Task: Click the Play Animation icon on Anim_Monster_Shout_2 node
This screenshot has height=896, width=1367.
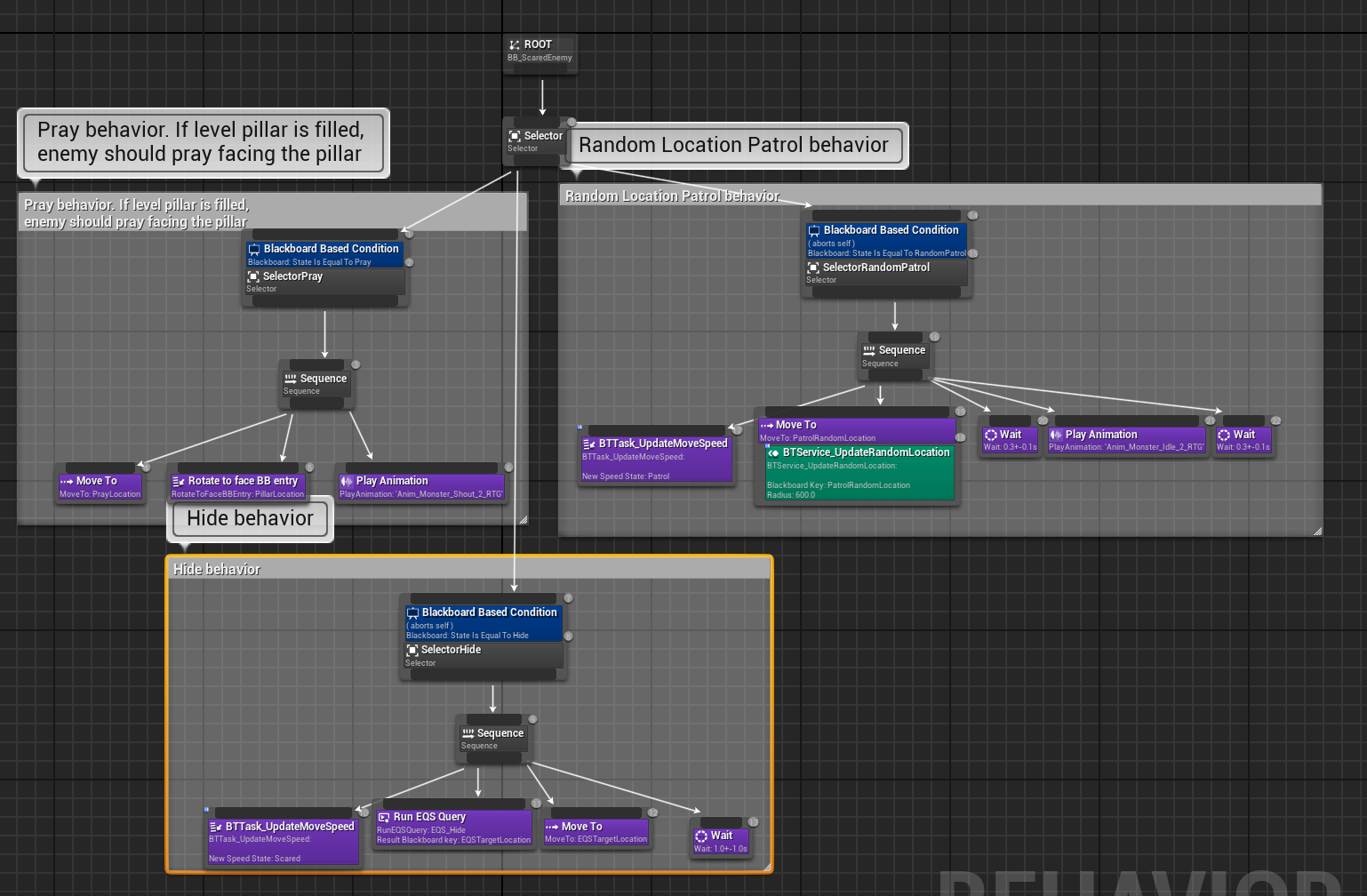Action: 345,480
